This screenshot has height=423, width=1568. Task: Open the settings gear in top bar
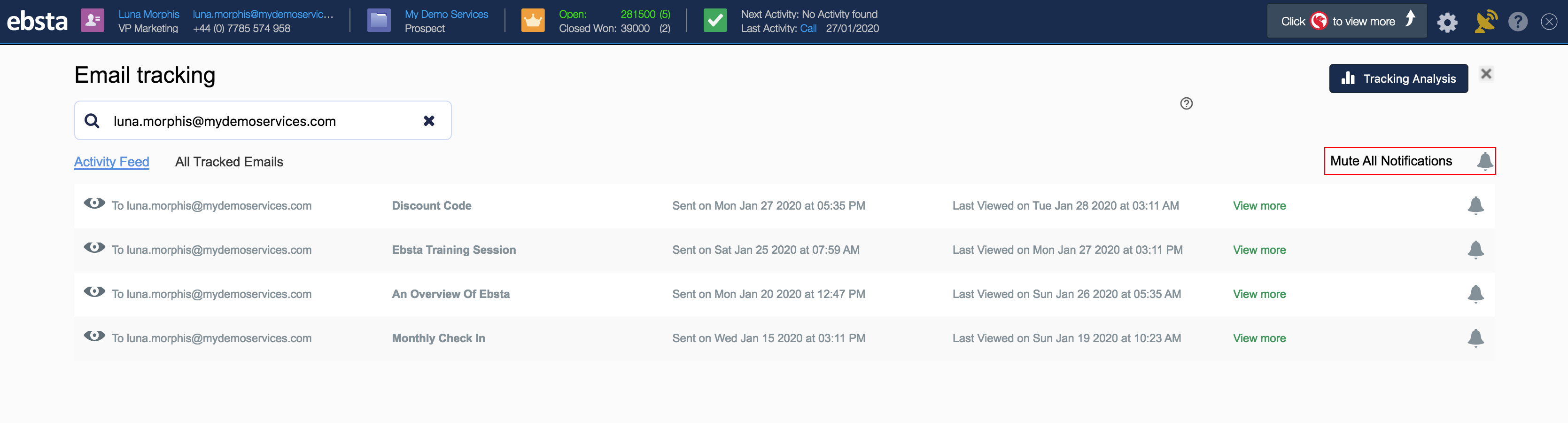pyautogui.click(x=1447, y=23)
